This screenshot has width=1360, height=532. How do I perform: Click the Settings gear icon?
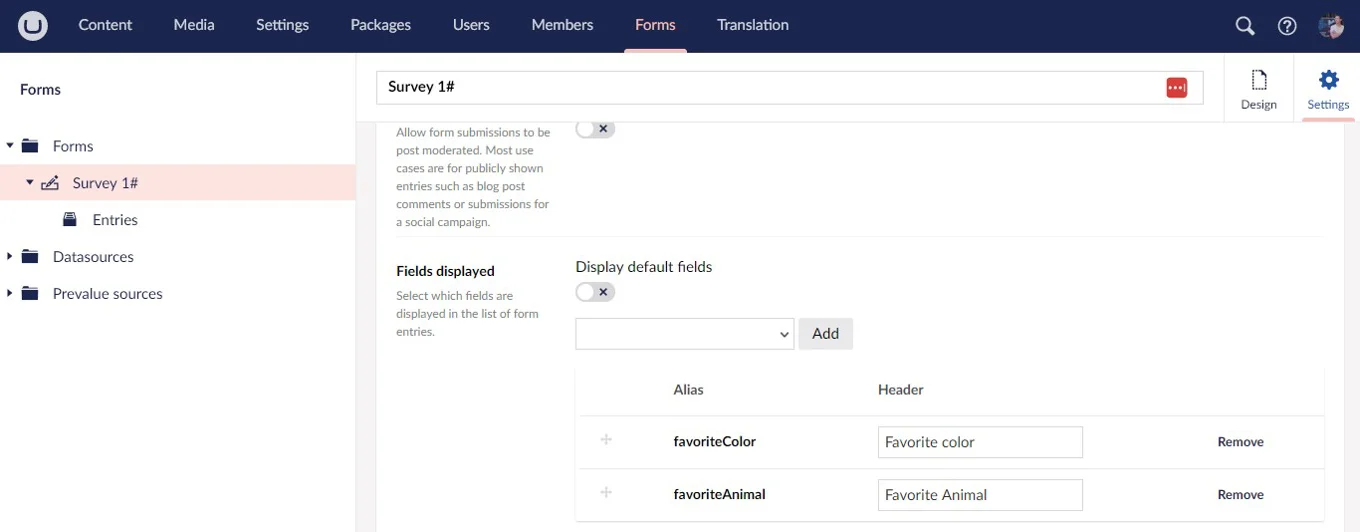1328,80
